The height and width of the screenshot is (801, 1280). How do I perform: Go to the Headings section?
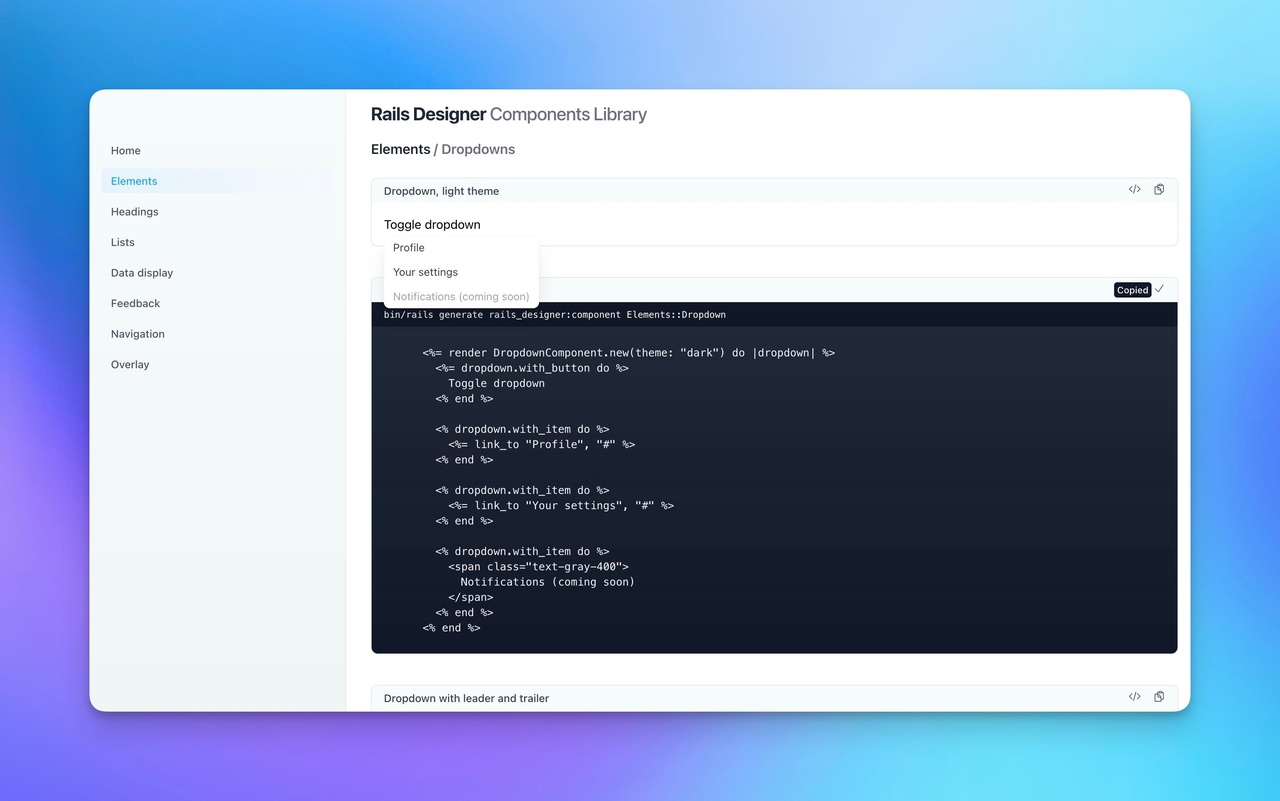pos(134,211)
